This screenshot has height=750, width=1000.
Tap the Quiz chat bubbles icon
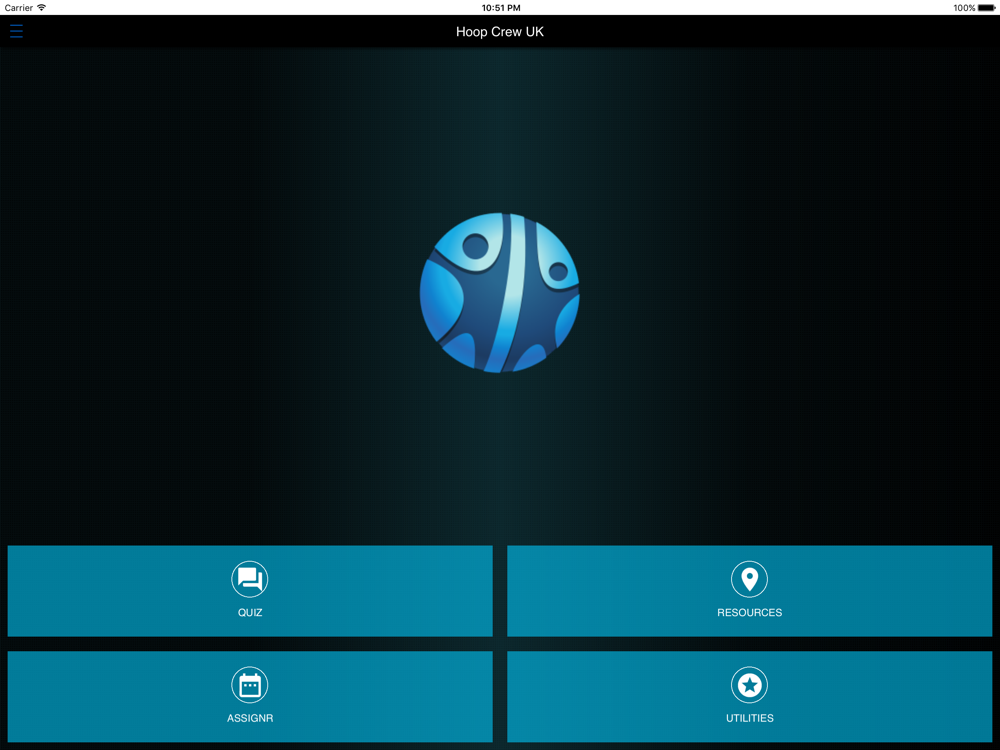(x=249, y=579)
